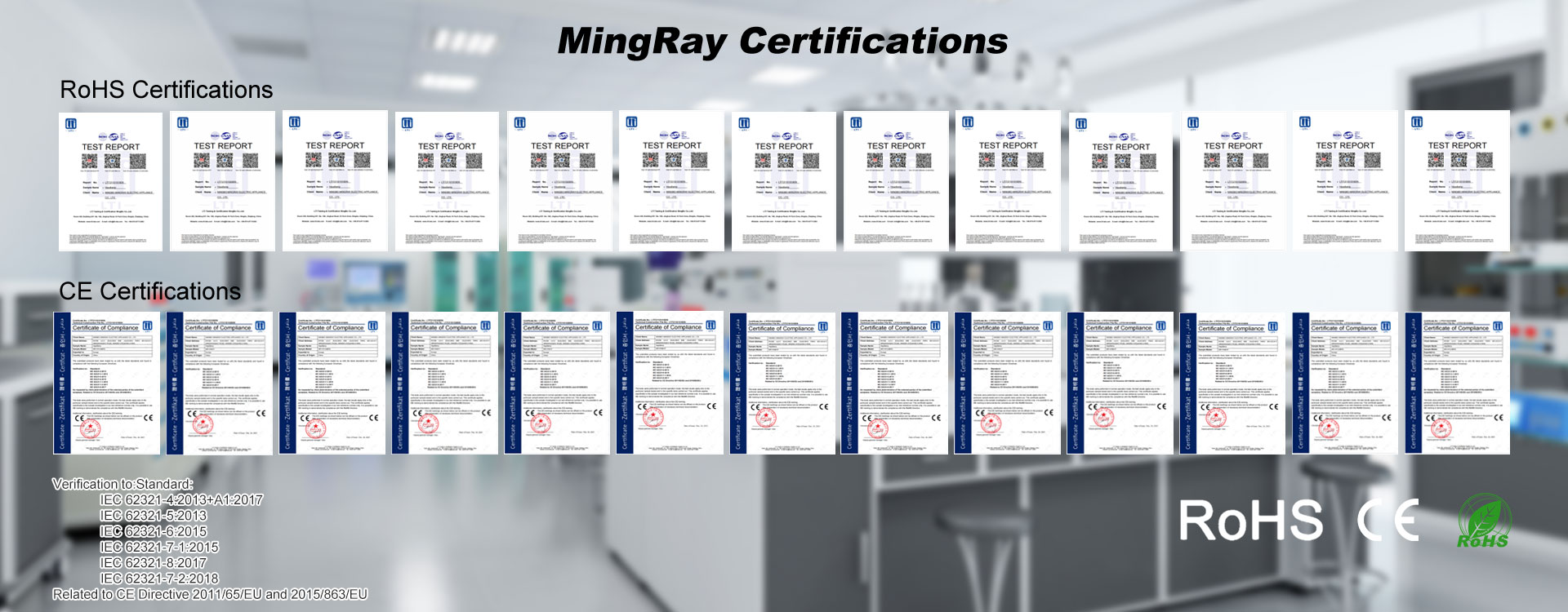
Task: Click the 'Verification to:Standard:' label
Action: point(122,484)
